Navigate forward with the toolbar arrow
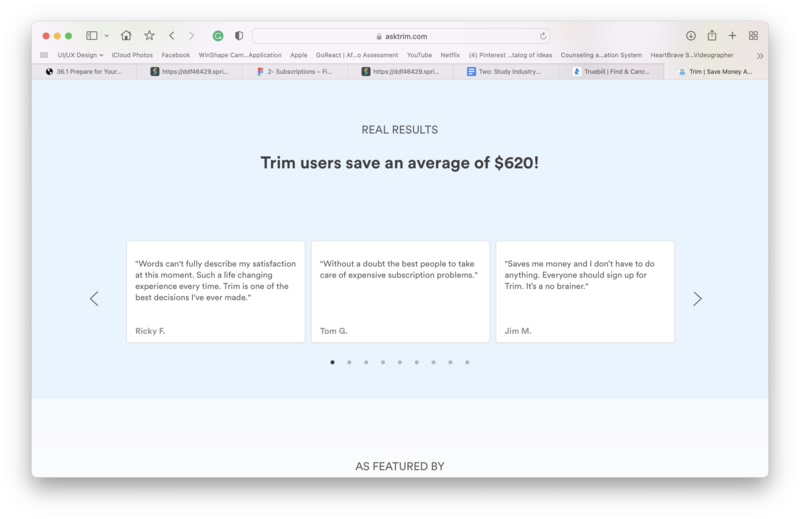 tap(191, 35)
